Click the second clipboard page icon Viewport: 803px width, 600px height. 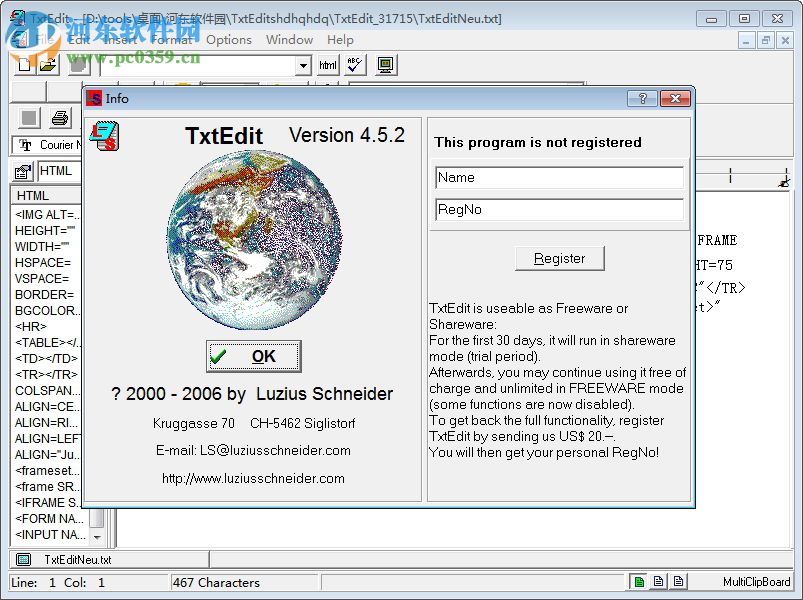[658, 580]
